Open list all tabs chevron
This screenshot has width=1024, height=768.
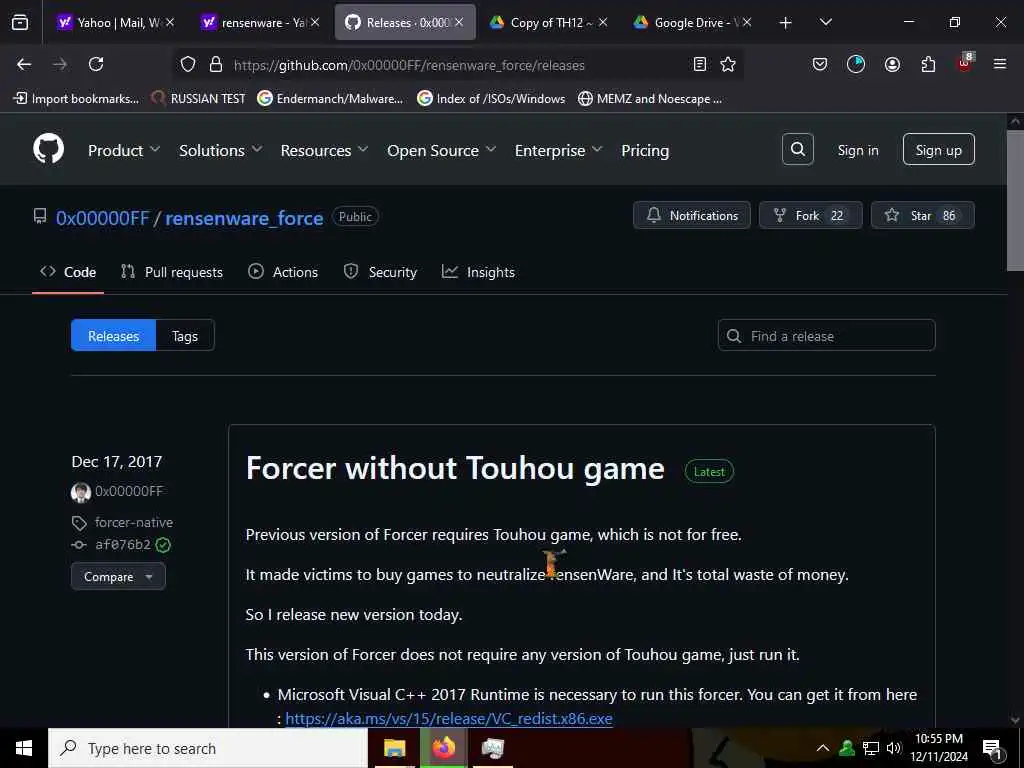[825, 22]
